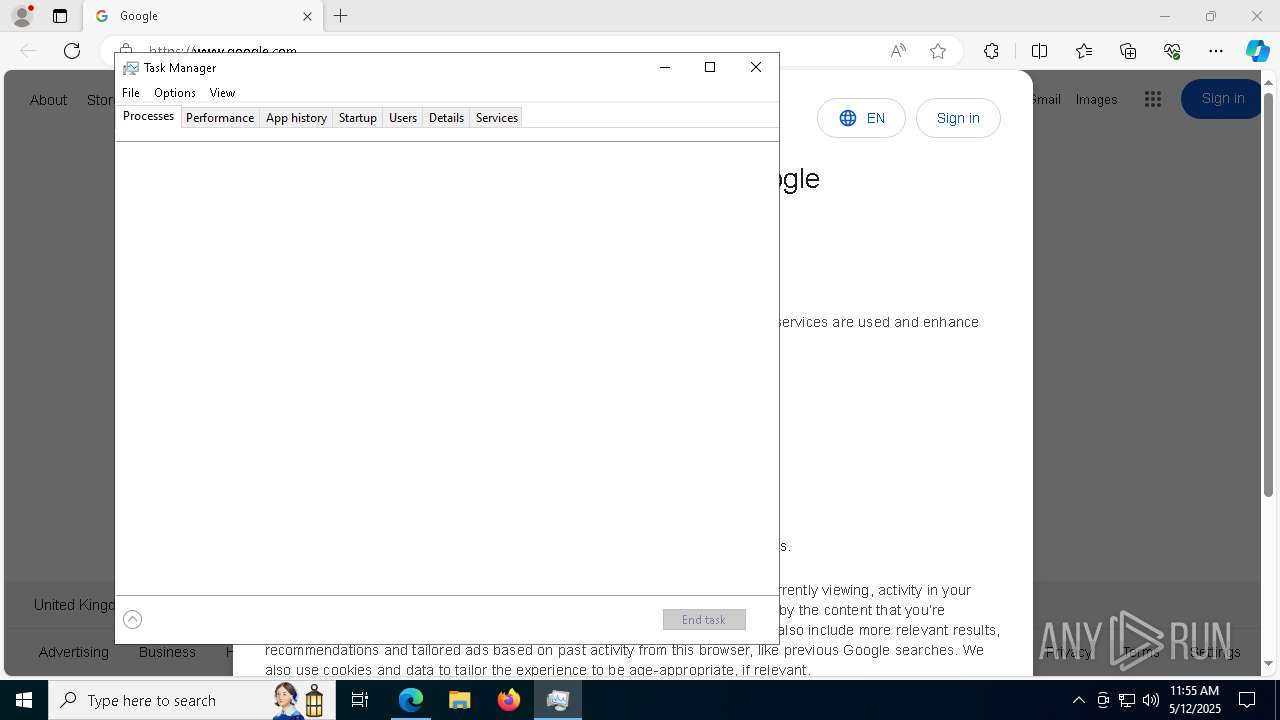Open the Edge Extensions icon
The width and height of the screenshot is (1280, 720).
tap(991, 51)
